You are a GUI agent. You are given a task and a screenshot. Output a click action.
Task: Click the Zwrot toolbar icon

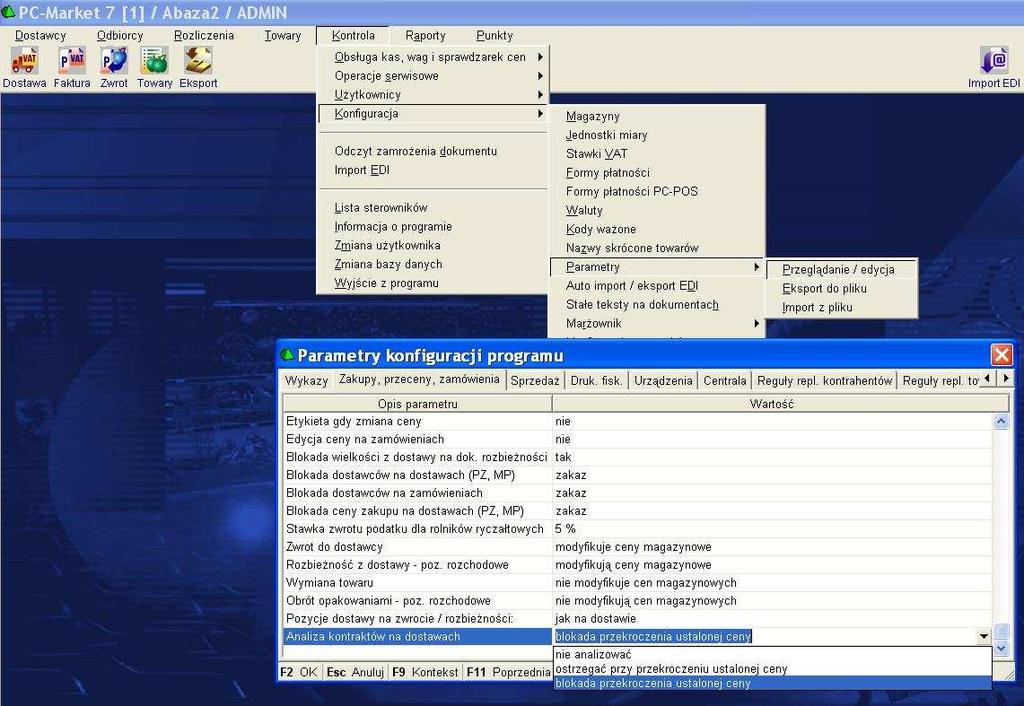(x=114, y=68)
